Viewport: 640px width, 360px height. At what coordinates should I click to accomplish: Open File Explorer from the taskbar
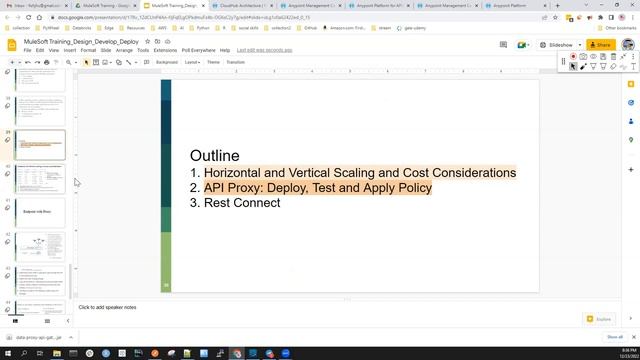pos(57,353)
